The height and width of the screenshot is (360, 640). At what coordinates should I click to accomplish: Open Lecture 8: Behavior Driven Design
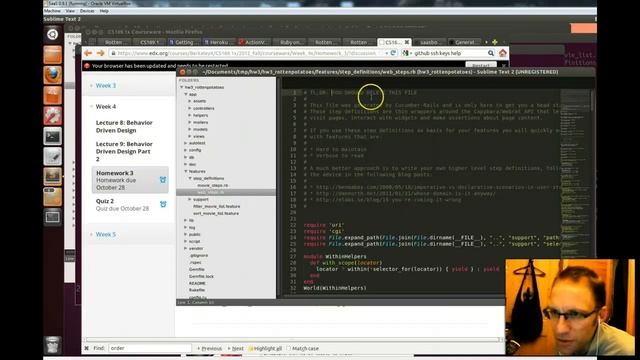point(124,127)
